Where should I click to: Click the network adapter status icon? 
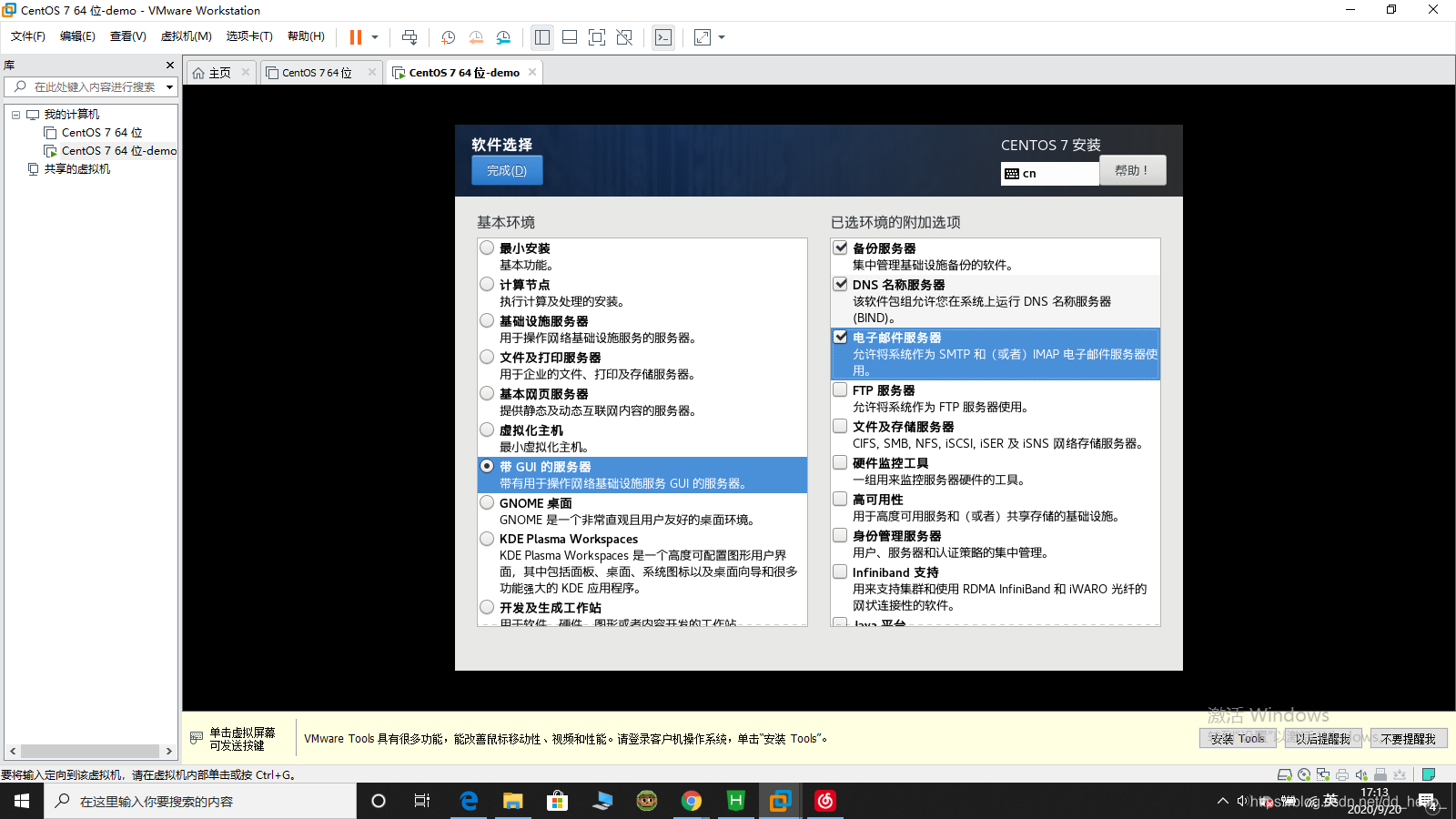[1323, 774]
